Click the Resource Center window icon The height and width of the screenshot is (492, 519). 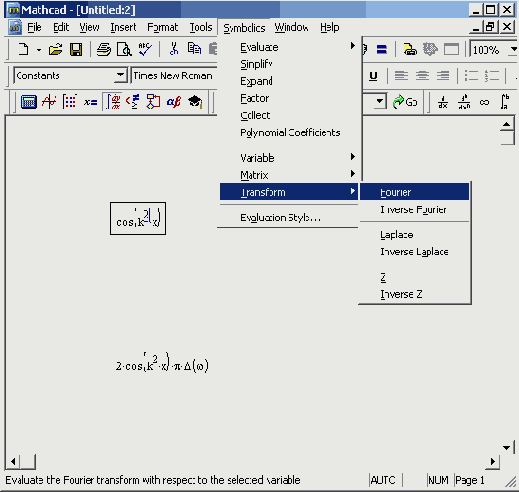(451, 49)
